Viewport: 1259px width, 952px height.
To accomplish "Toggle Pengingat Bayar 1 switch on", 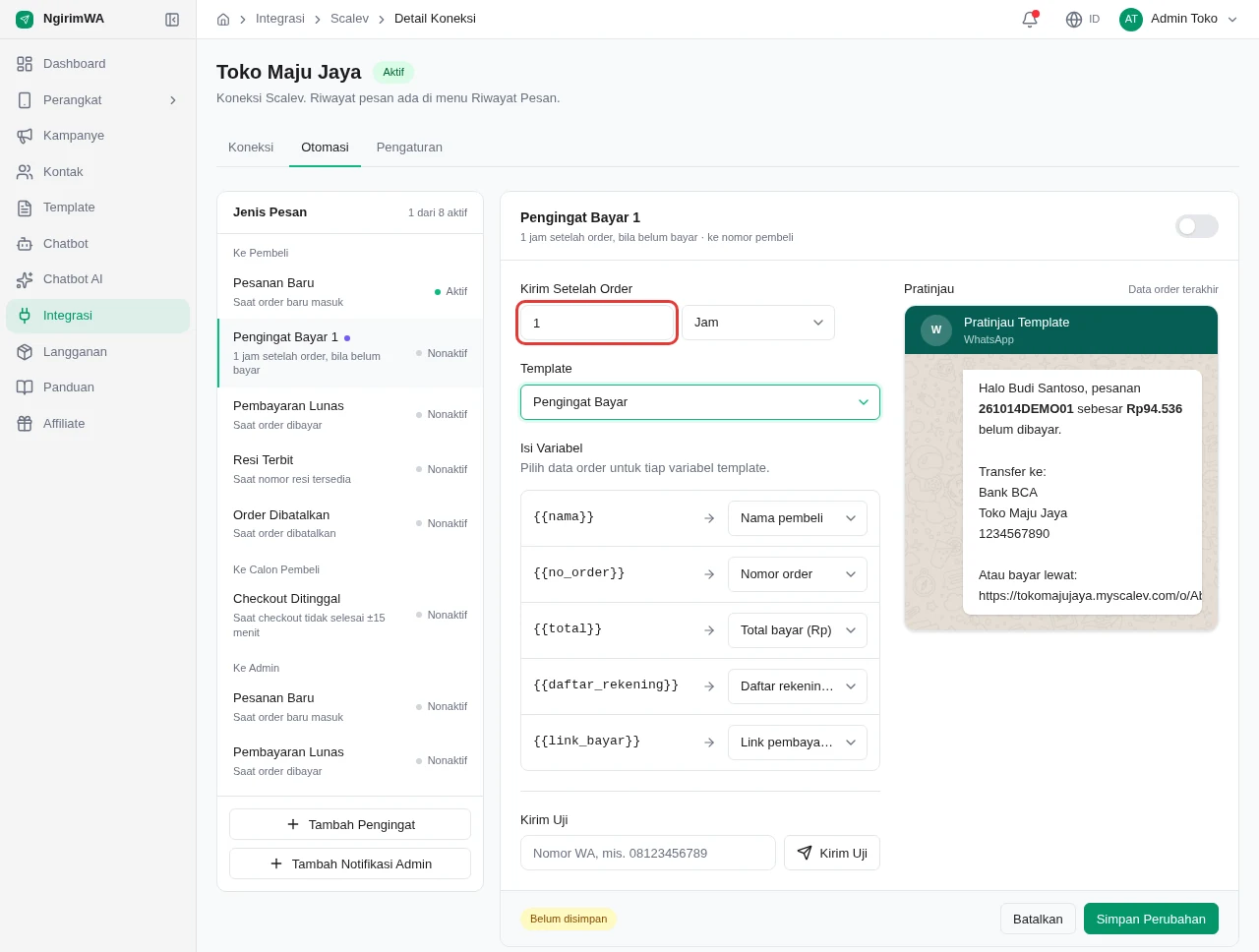I will point(1196,226).
